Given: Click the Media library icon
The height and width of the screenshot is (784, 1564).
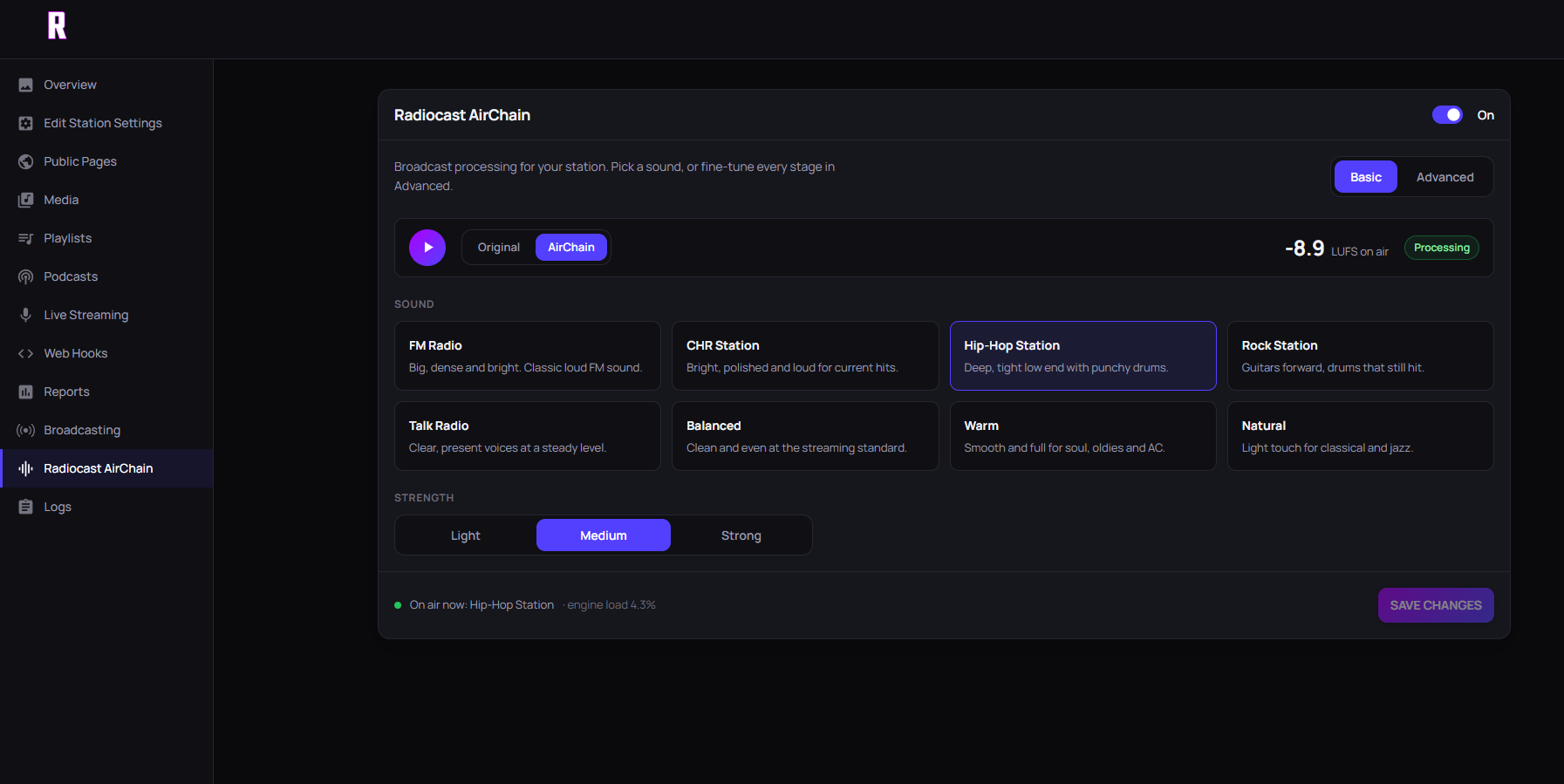Looking at the screenshot, I should [26, 200].
